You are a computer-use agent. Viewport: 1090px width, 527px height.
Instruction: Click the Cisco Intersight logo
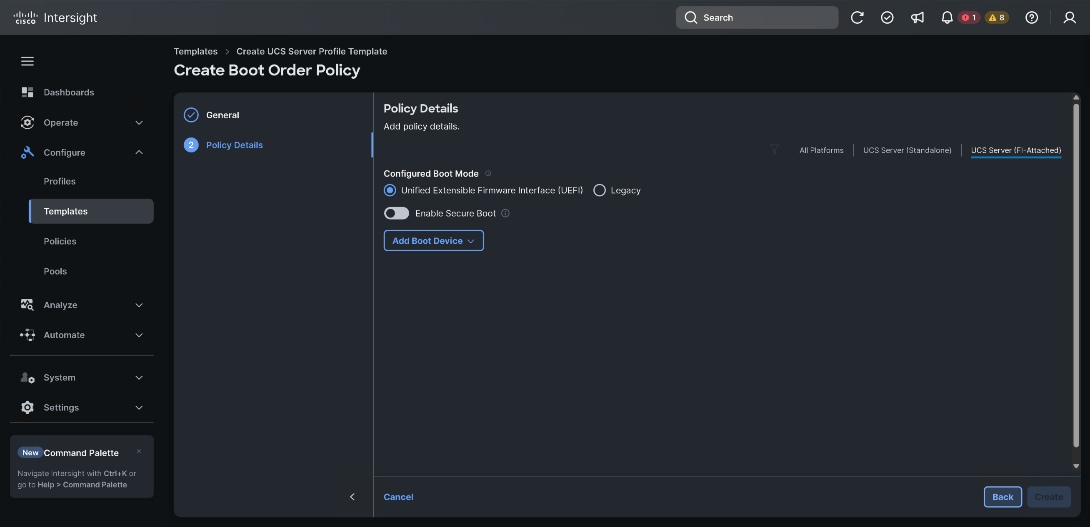[x=56, y=17]
